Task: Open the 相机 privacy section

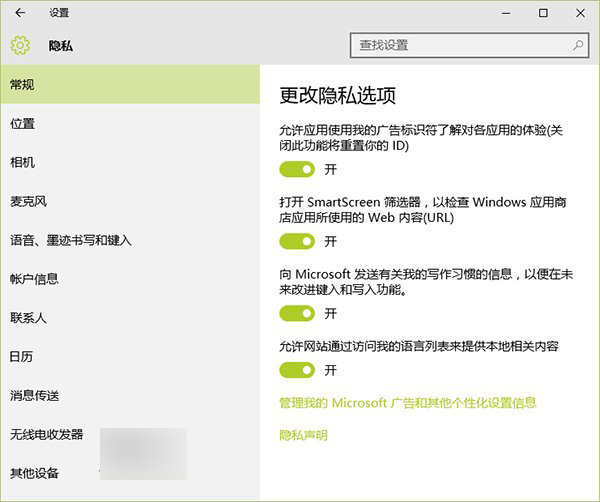Action: pos(22,162)
